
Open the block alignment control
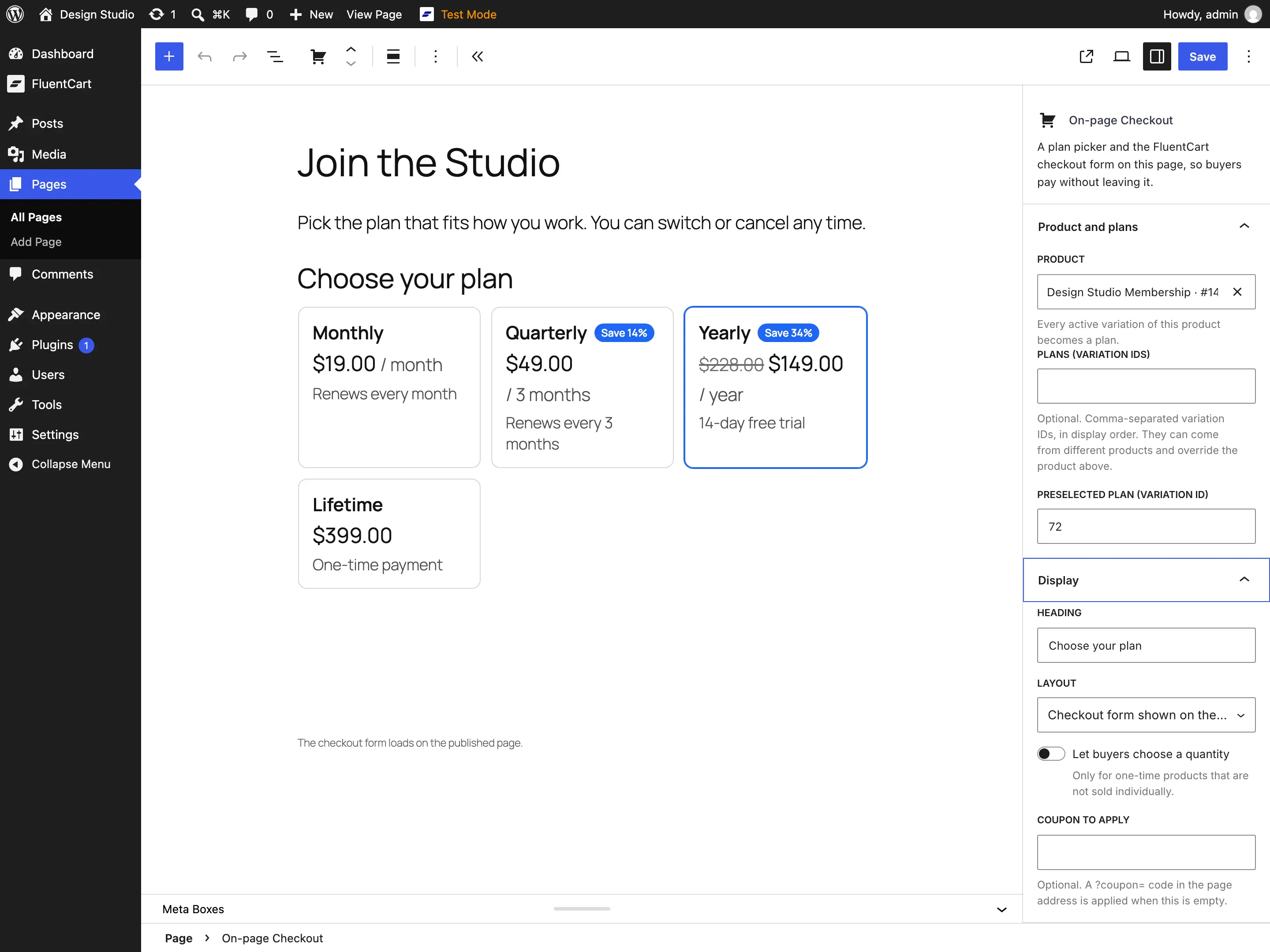tap(393, 56)
